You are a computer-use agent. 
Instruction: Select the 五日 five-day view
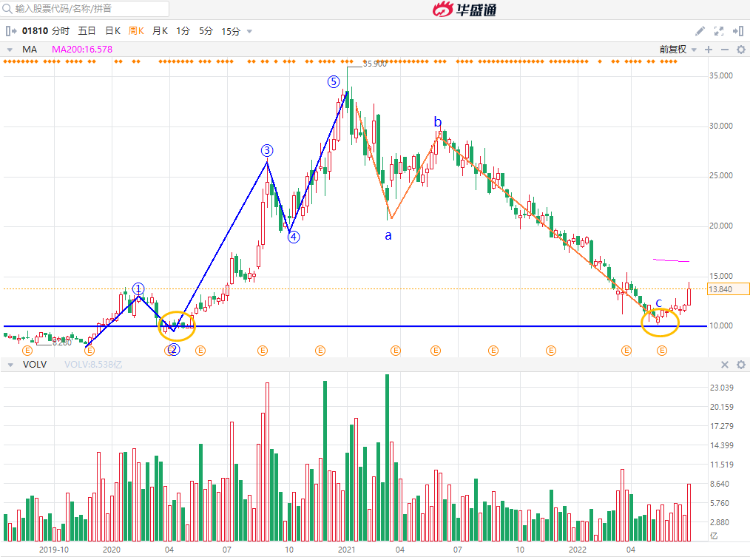[x=85, y=31]
